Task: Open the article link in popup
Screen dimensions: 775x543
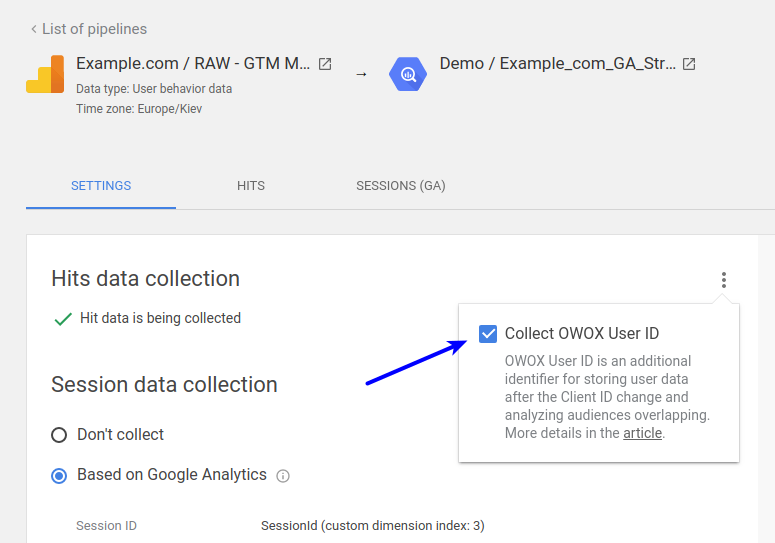Action: 642,433
